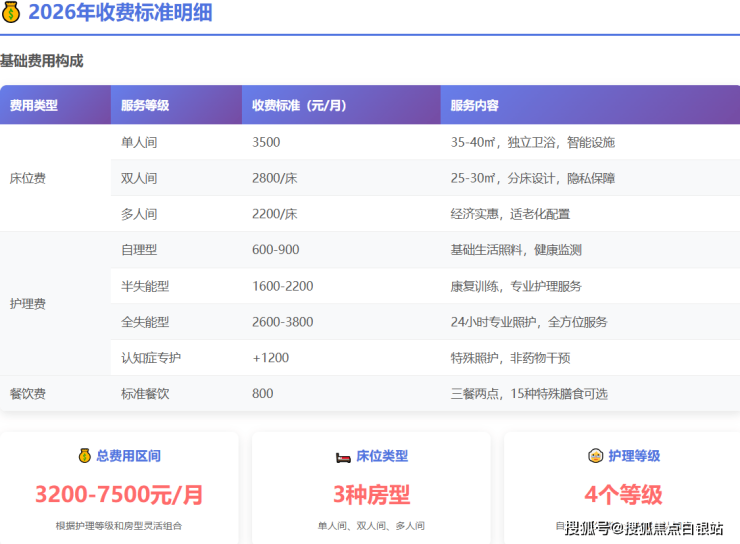Click the 床位费 category cell
This screenshot has width=740, height=544.
click(28, 179)
